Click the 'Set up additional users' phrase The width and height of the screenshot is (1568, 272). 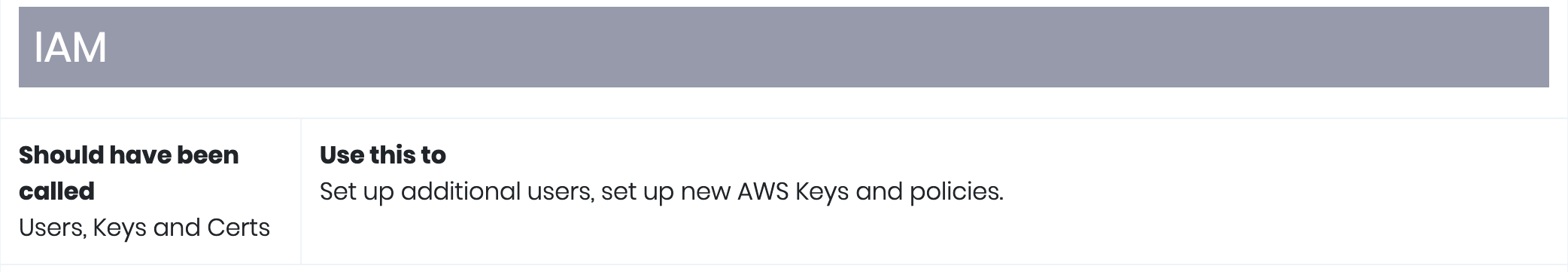(456, 191)
